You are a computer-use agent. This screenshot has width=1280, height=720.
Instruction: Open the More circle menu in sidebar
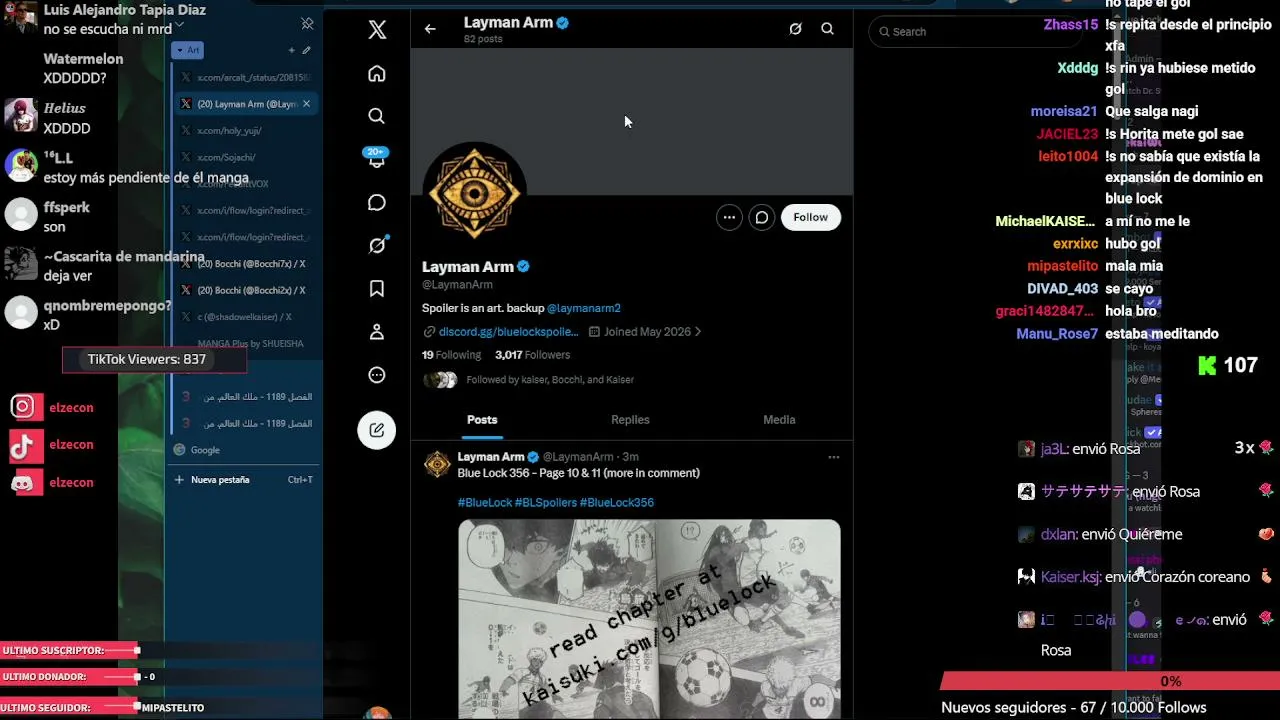click(x=377, y=375)
